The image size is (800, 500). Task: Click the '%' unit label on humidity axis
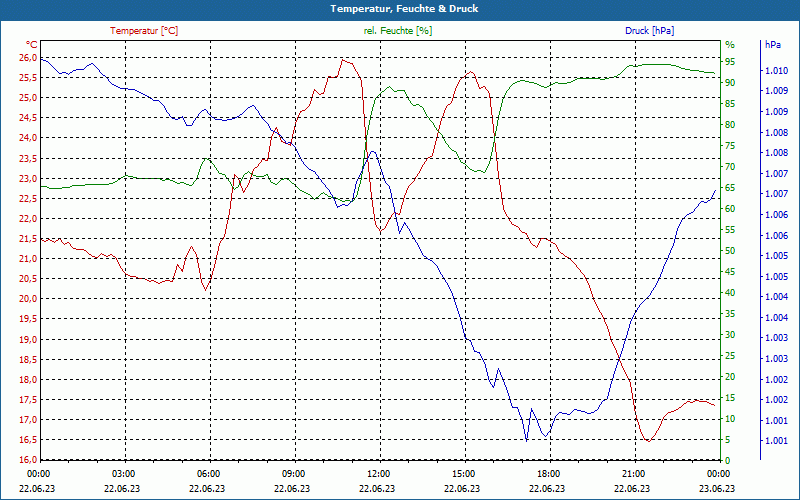coord(730,45)
